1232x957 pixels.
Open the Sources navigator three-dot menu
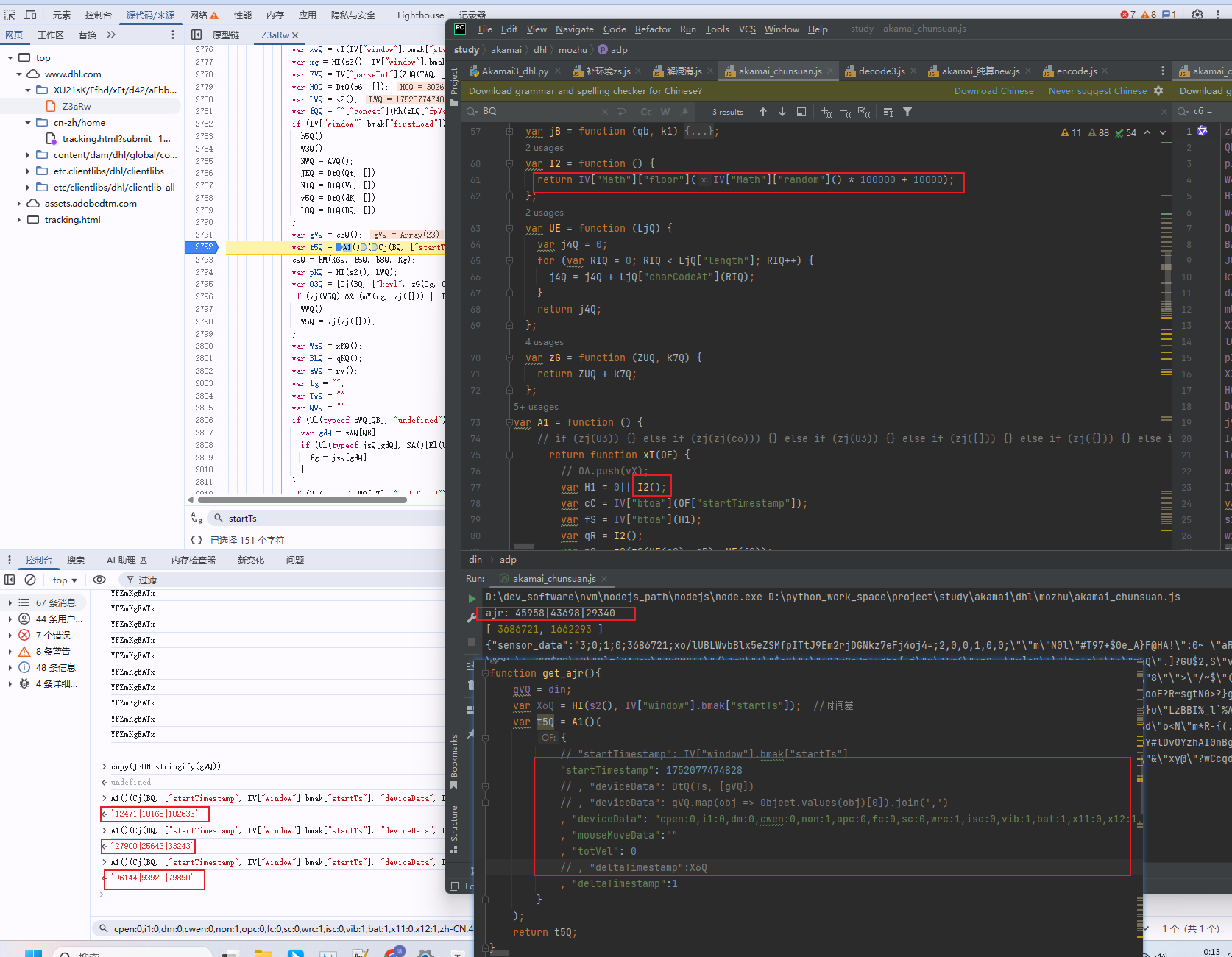pyautogui.click(x=173, y=35)
